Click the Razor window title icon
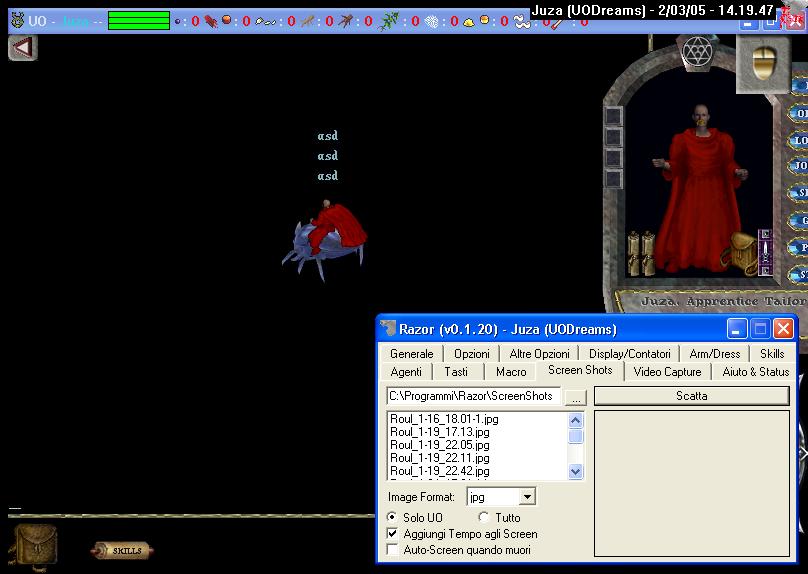 (x=388, y=328)
